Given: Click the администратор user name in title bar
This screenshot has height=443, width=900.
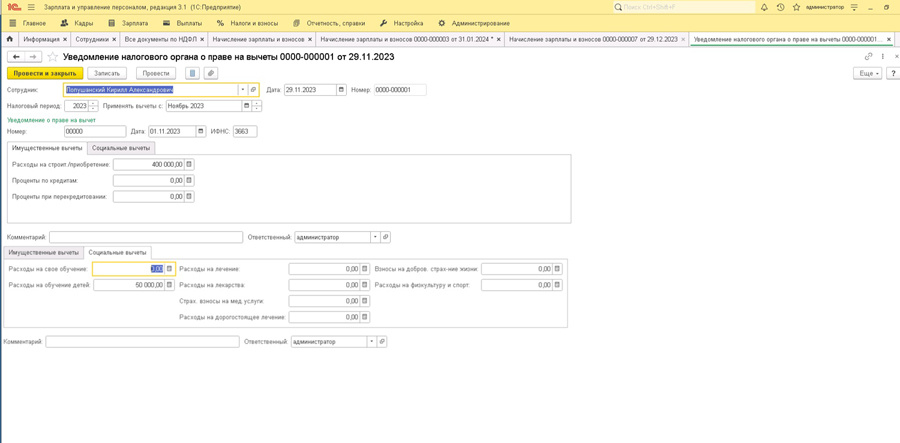Looking at the screenshot, I should [x=825, y=7].
